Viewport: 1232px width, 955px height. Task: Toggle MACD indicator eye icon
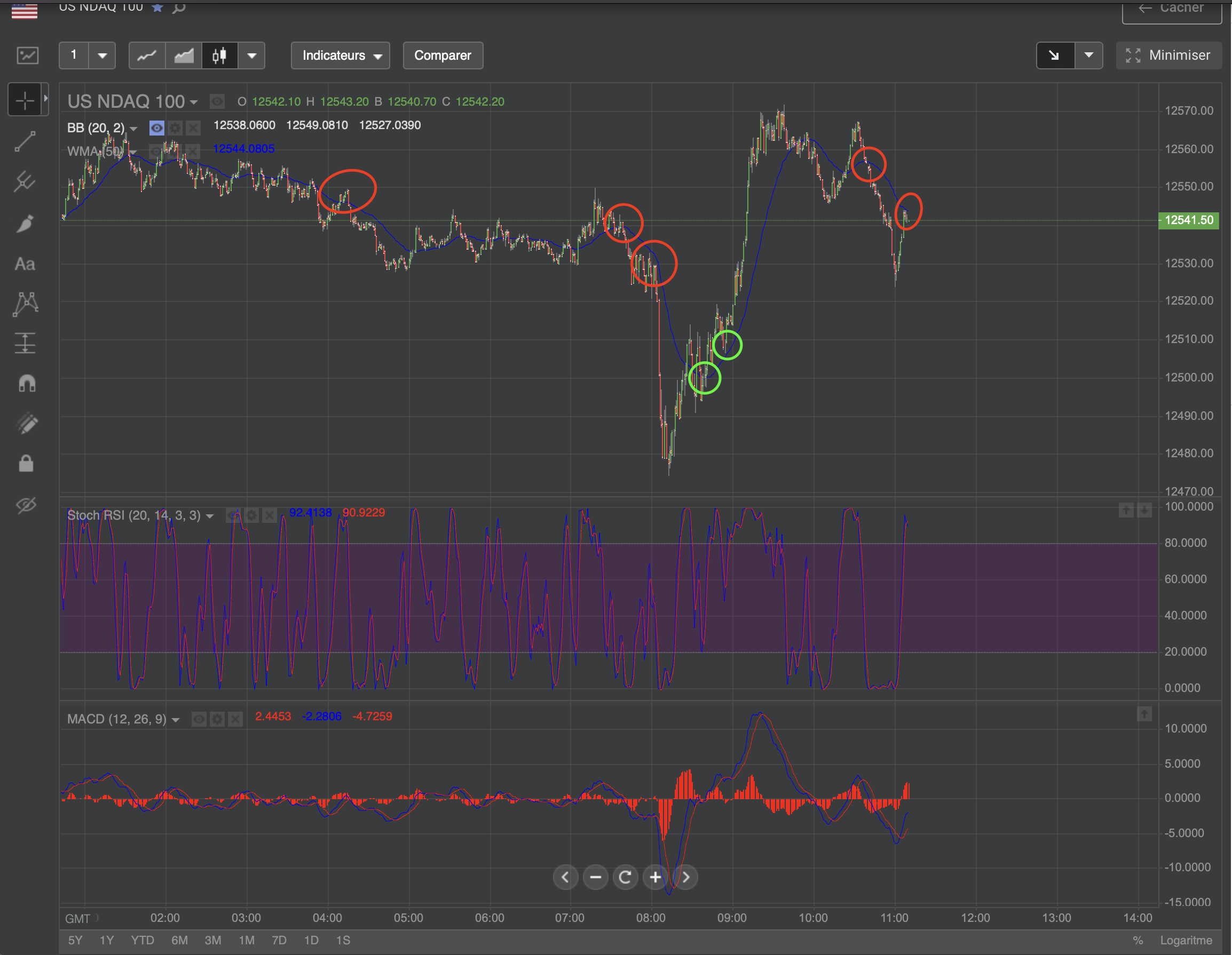click(x=199, y=719)
